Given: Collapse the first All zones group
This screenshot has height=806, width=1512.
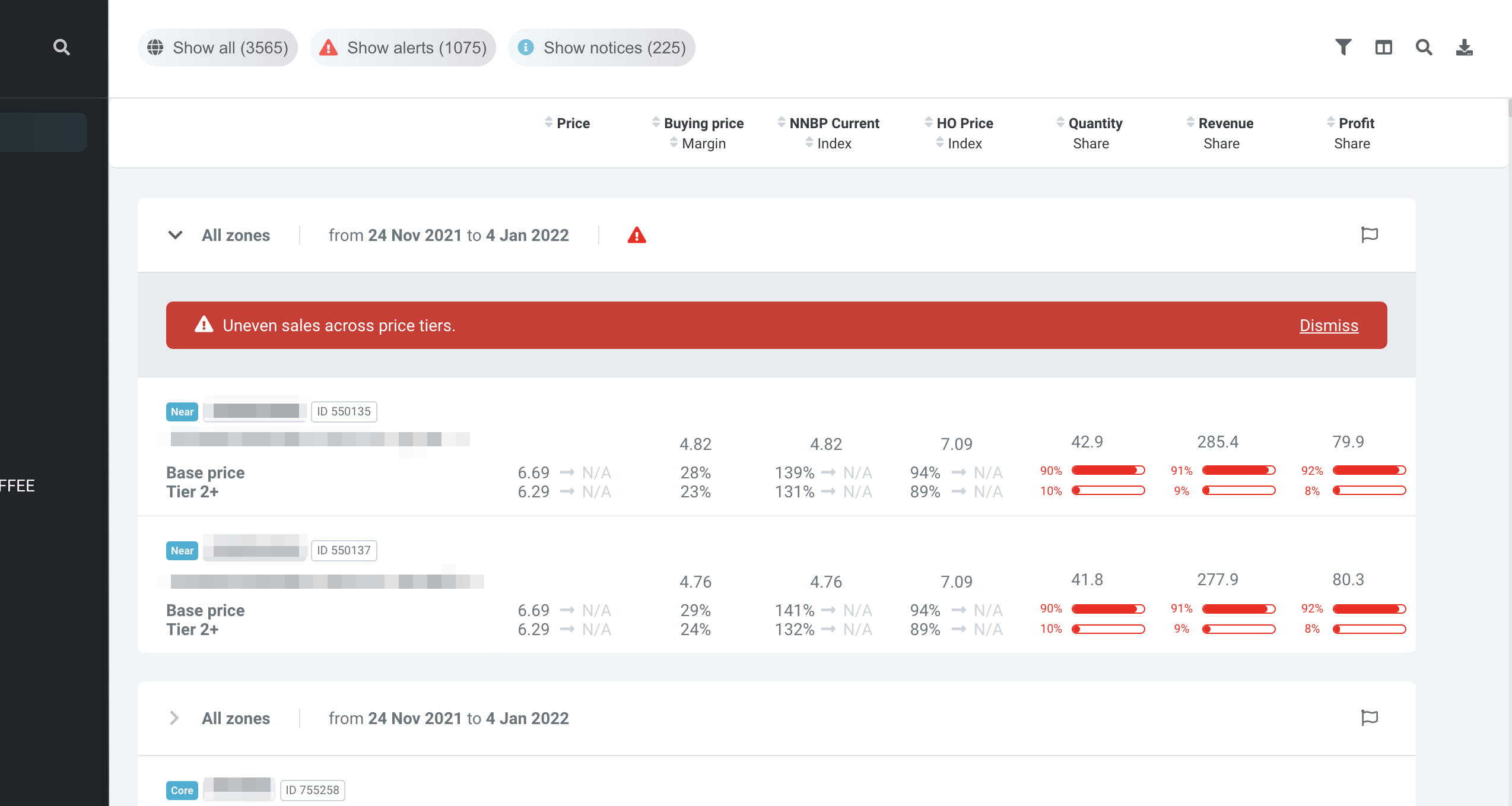Looking at the screenshot, I should click(x=175, y=235).
